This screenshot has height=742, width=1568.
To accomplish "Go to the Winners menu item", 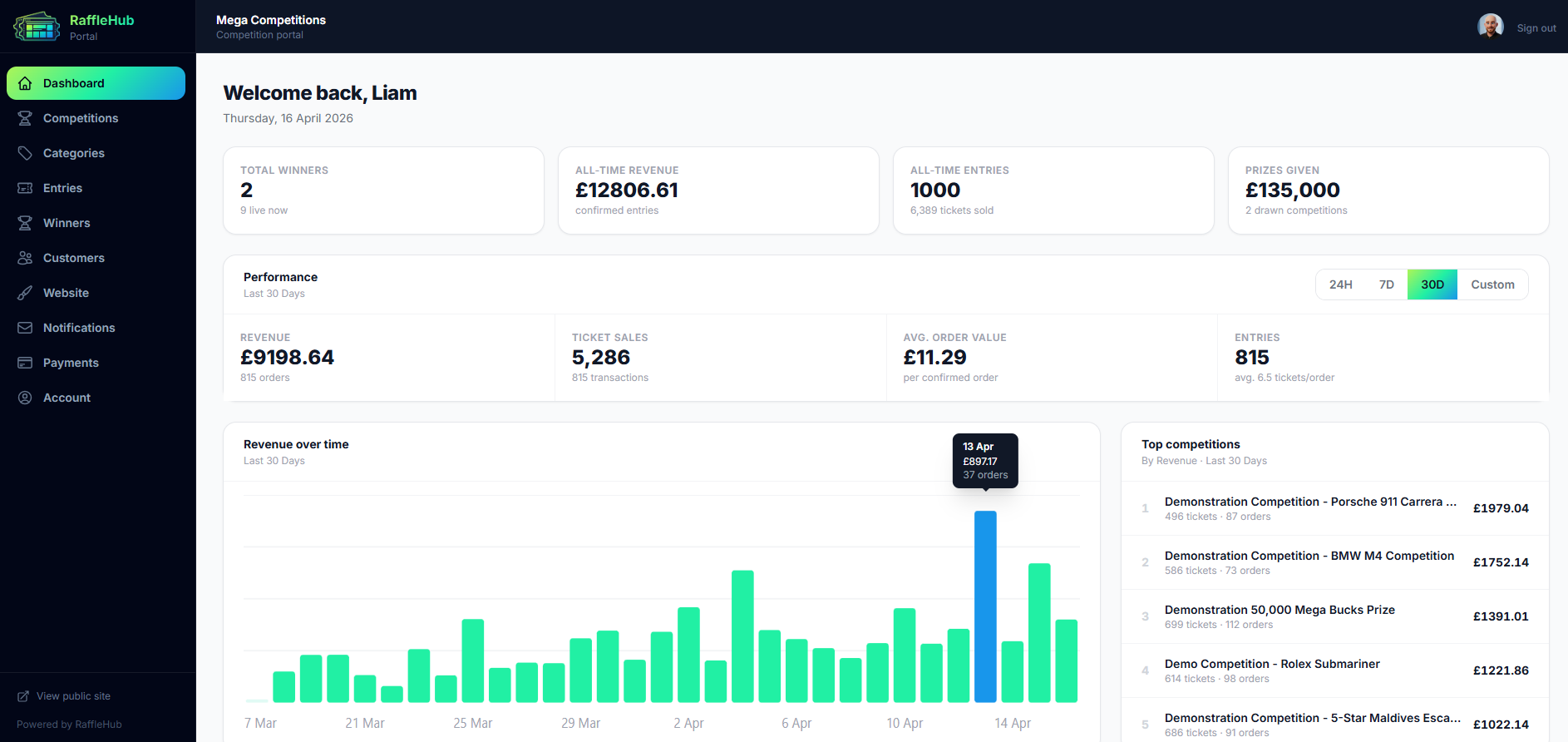I will pyautogui.click(x=67, y=223).
